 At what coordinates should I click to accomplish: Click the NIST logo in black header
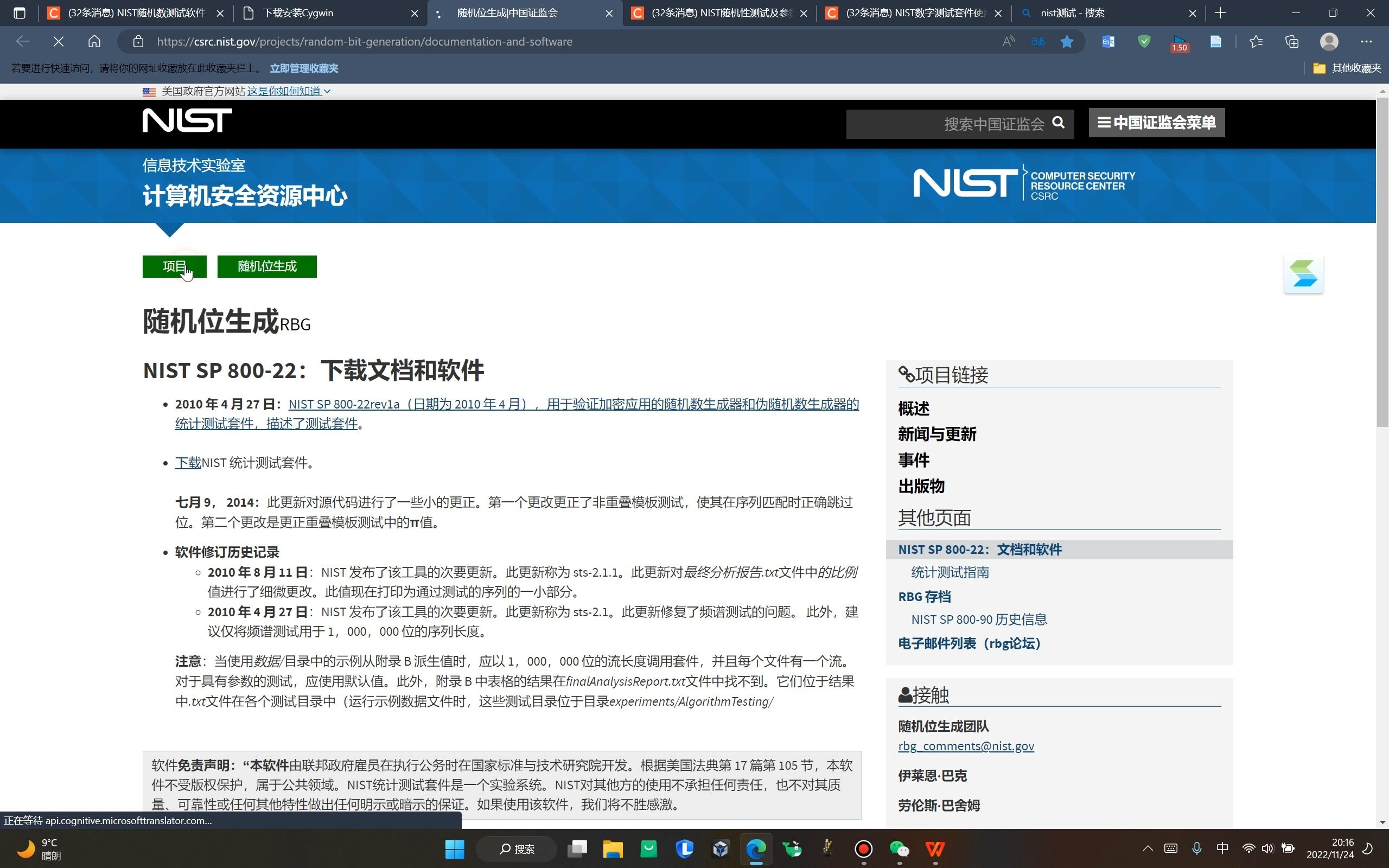point(187,120)
